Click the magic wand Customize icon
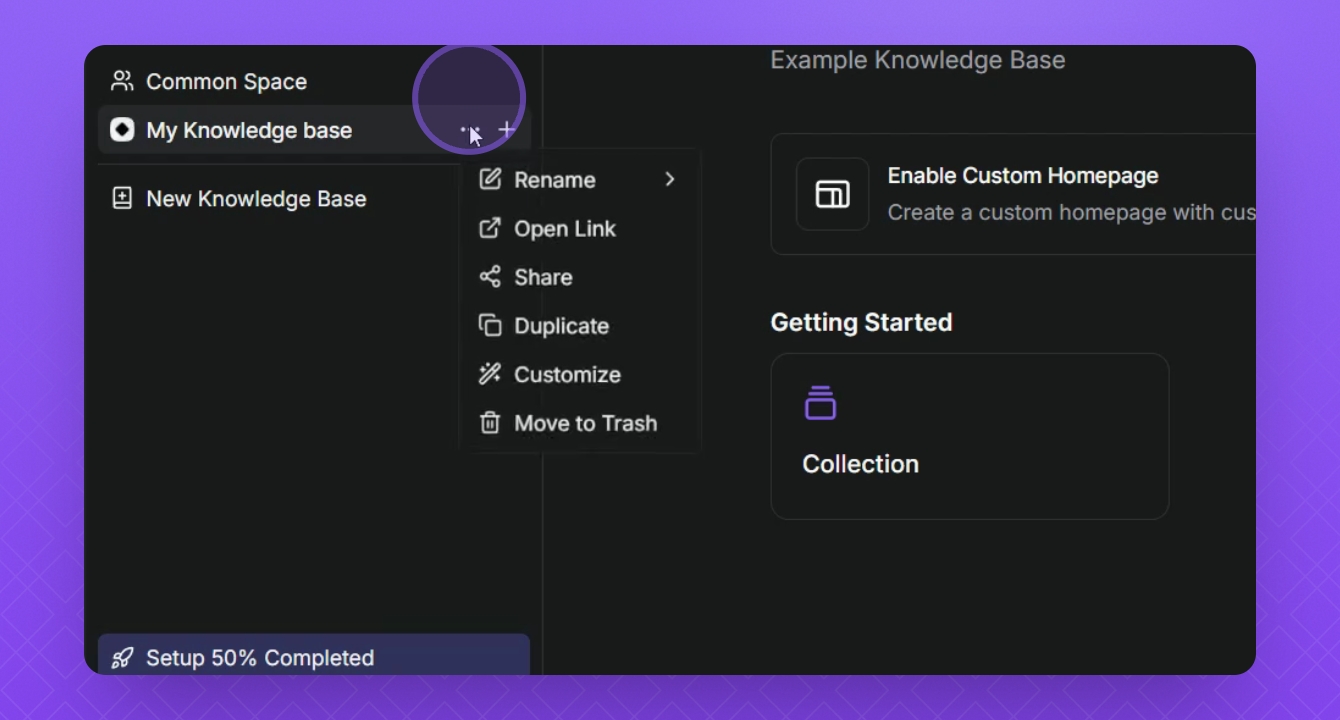Viewport: 1340px width, 720px height. point(489,374)
